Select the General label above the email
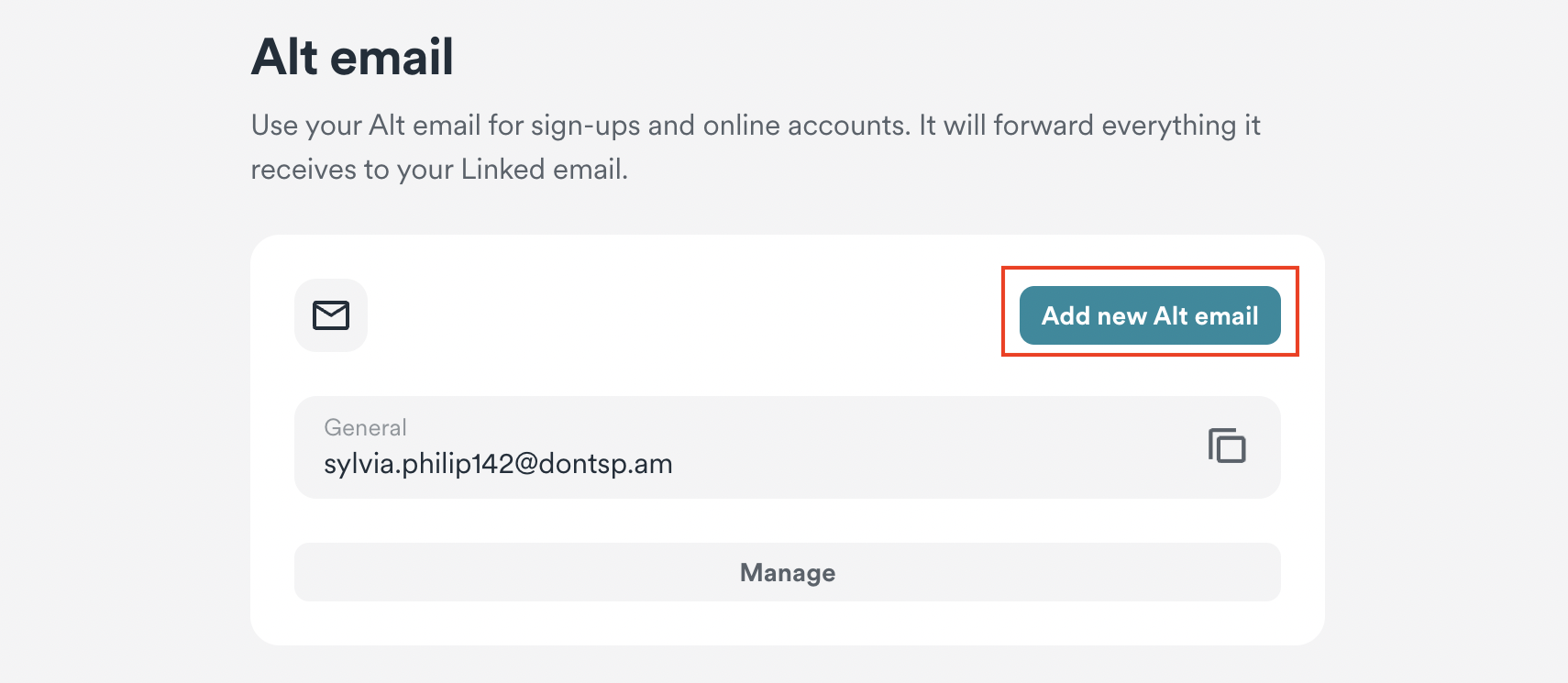This screenshot has width=1568, height=683. point(365,427)
